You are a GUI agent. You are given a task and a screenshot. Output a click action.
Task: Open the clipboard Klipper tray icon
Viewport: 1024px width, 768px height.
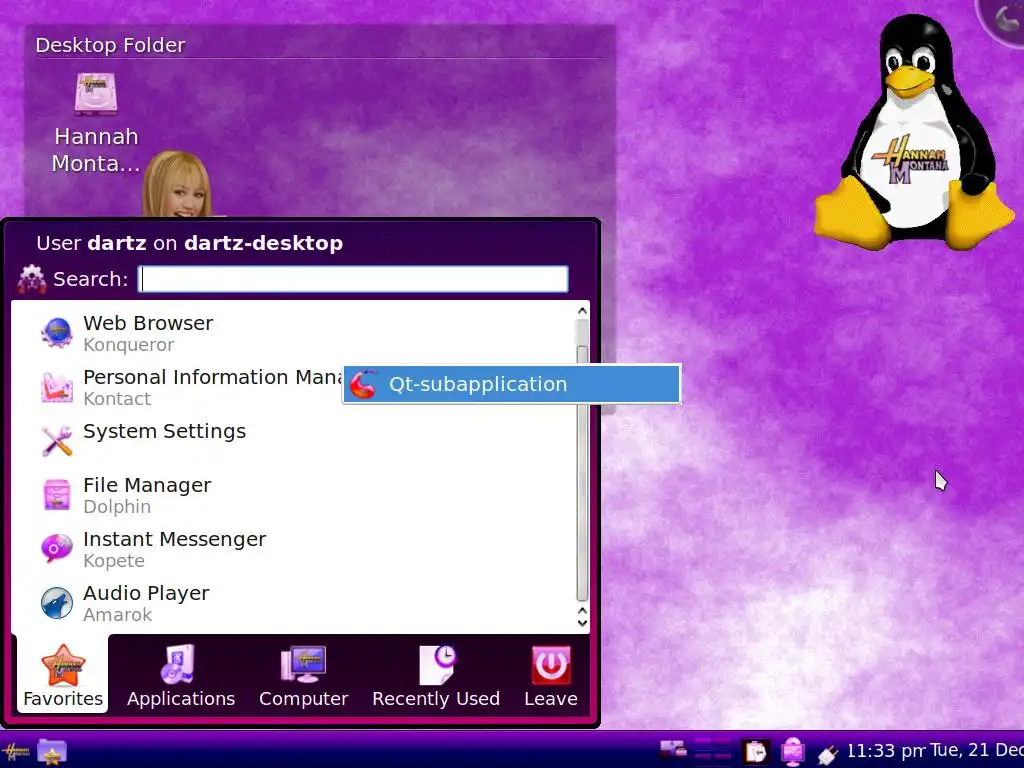756,752
